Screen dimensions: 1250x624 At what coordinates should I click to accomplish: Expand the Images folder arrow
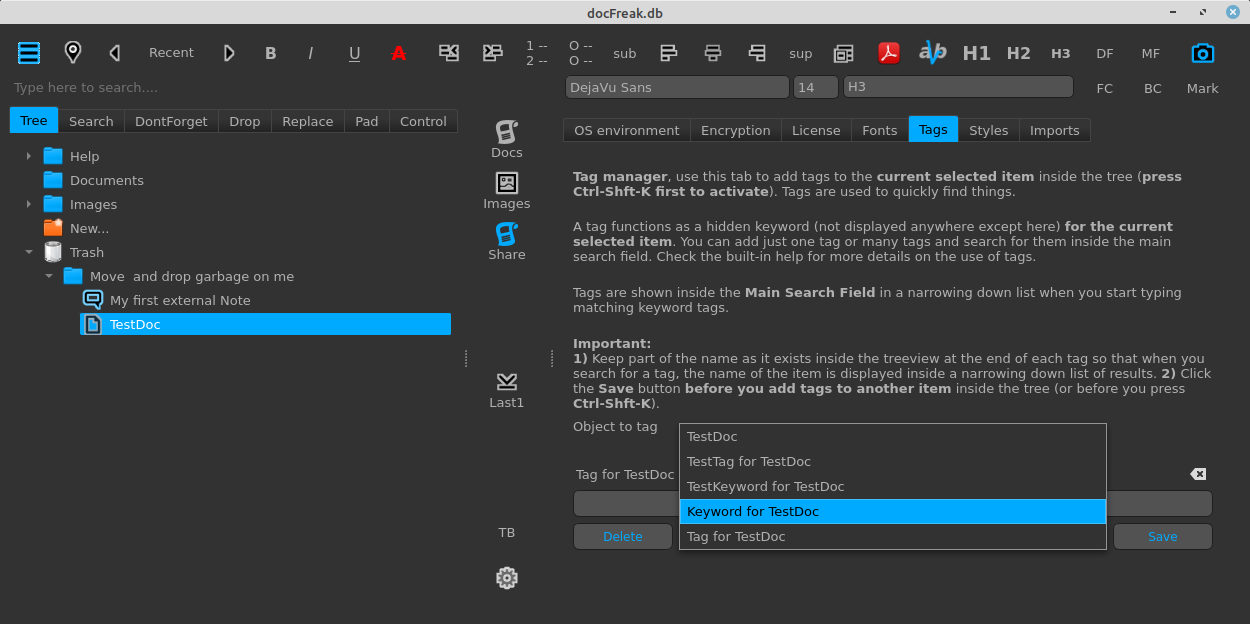29,204
